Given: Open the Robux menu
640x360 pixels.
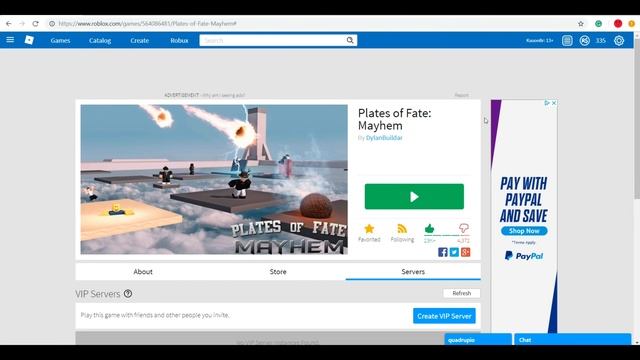Looking at the screenshot, I should pyautogui.click(x=179, y=40).
